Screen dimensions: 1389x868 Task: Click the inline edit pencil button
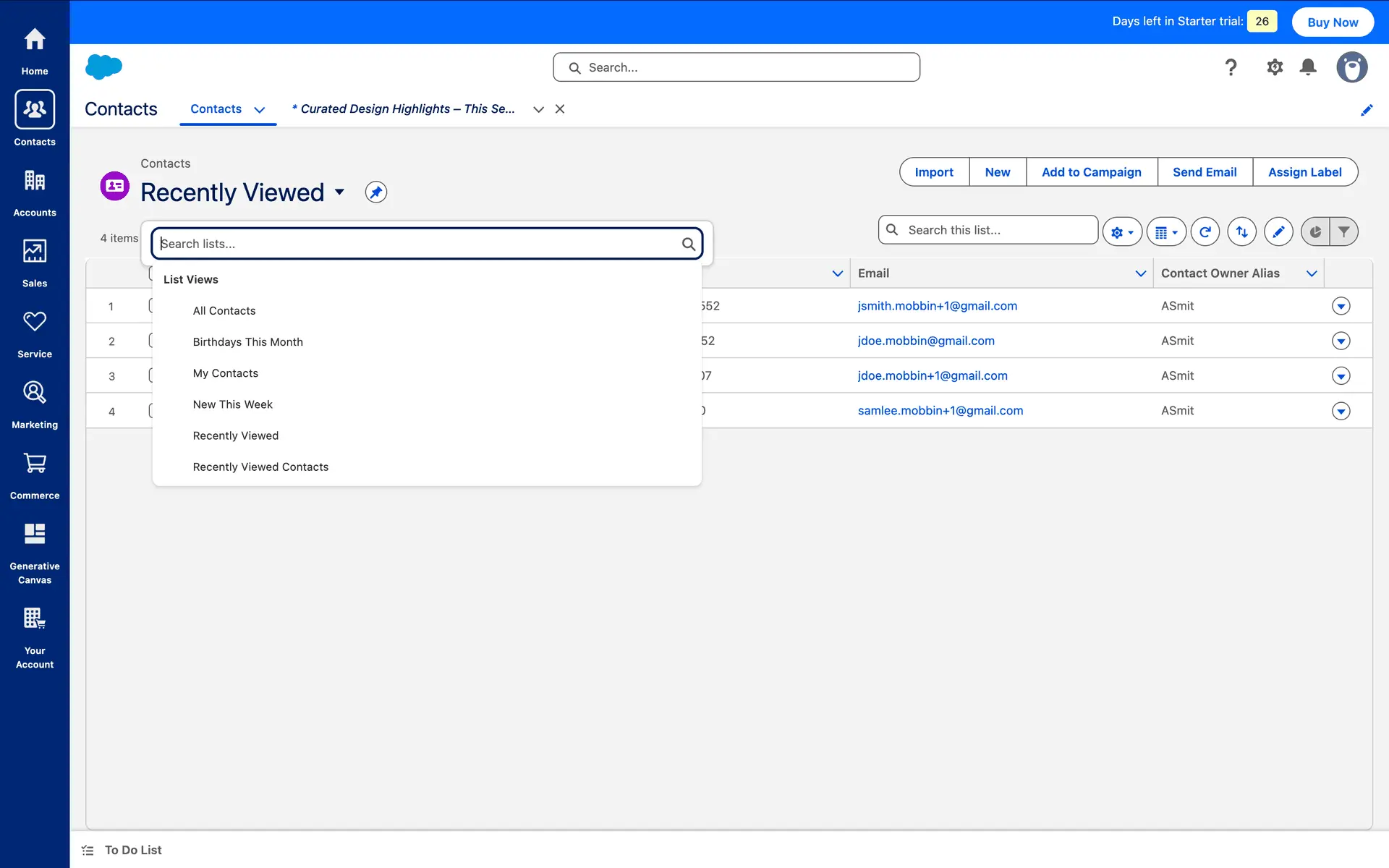point(1278,231)
